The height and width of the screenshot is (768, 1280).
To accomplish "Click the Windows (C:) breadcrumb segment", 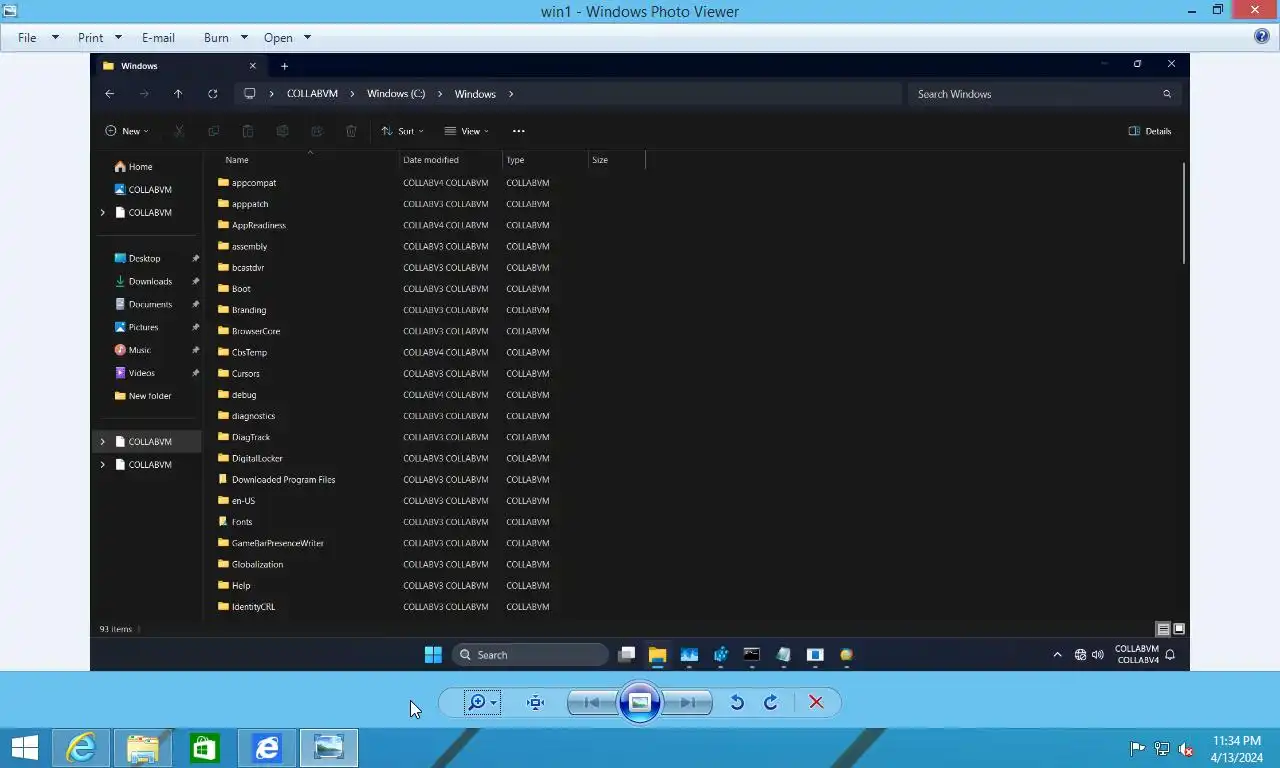I will tap(396, 94).
